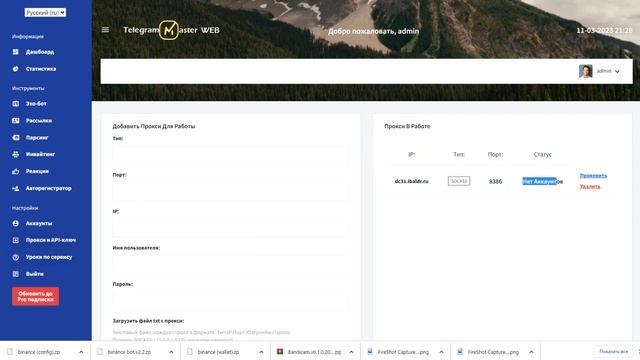Open Реакции menu item
The height and width of the screenshot is (360, 640).
pos(37,171)
